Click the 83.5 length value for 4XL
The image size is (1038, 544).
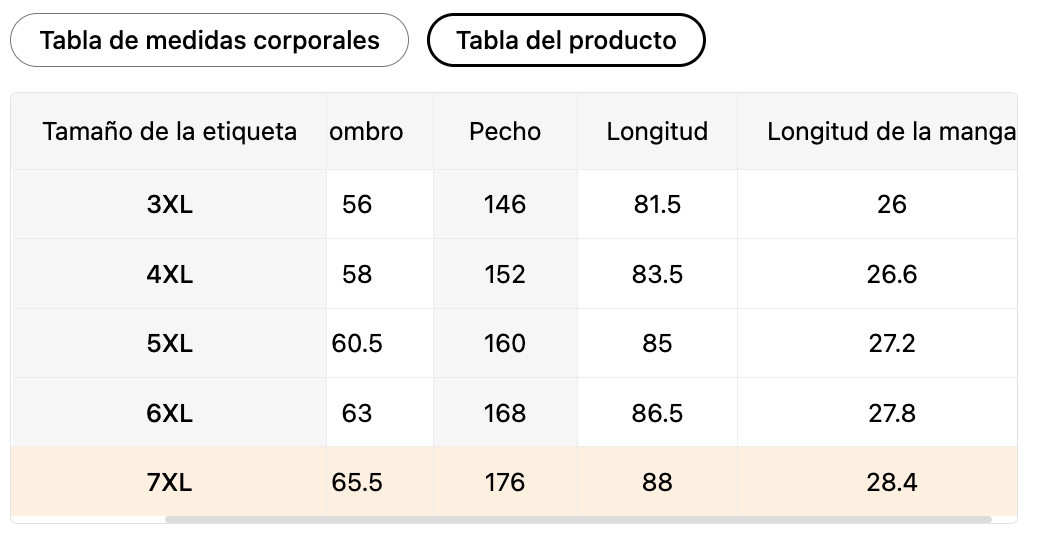657,274
